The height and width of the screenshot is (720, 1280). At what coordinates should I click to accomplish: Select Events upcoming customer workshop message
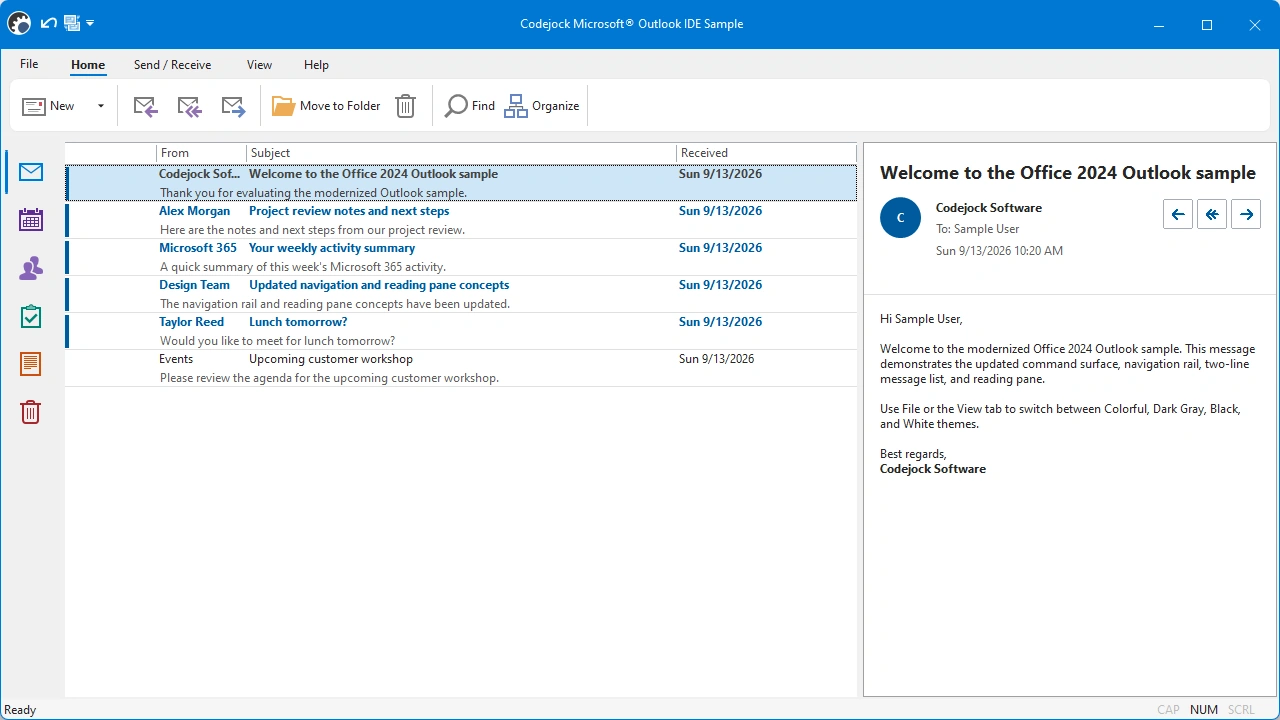tap(461, 368)
